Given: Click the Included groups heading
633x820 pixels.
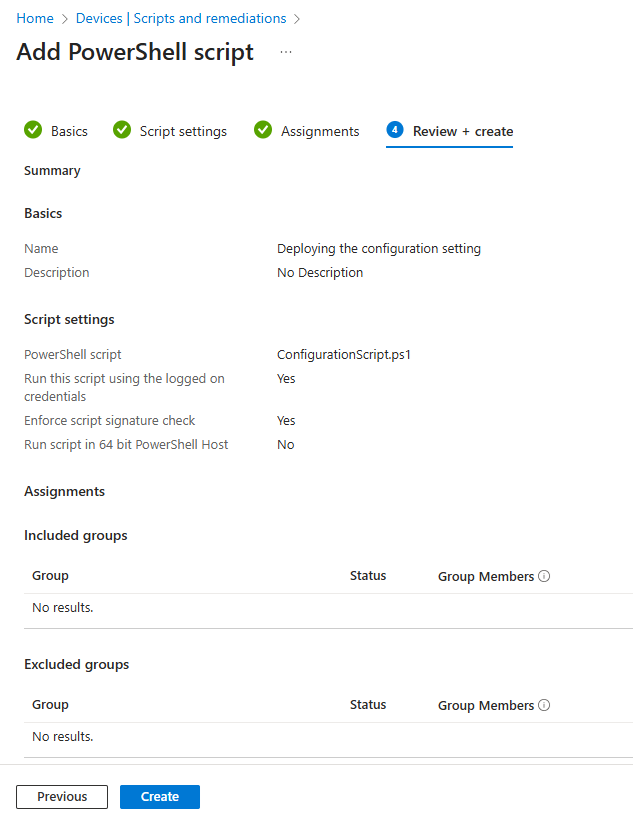Looking at the screenshot, I should tap(76, 536).
